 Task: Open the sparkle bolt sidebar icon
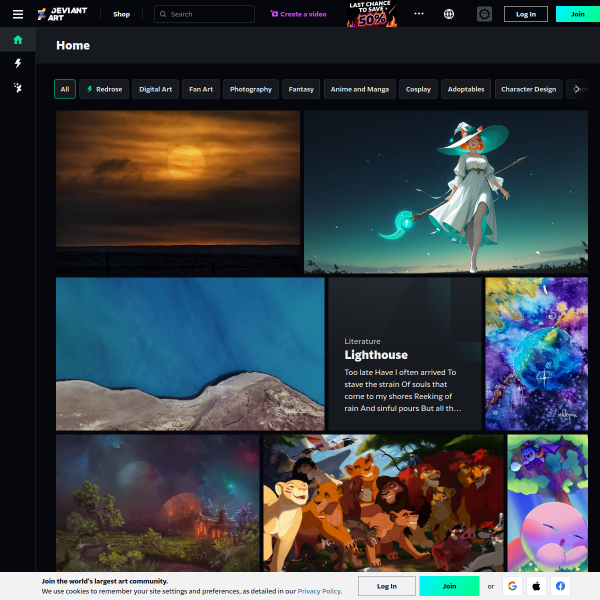click(18, 88)
